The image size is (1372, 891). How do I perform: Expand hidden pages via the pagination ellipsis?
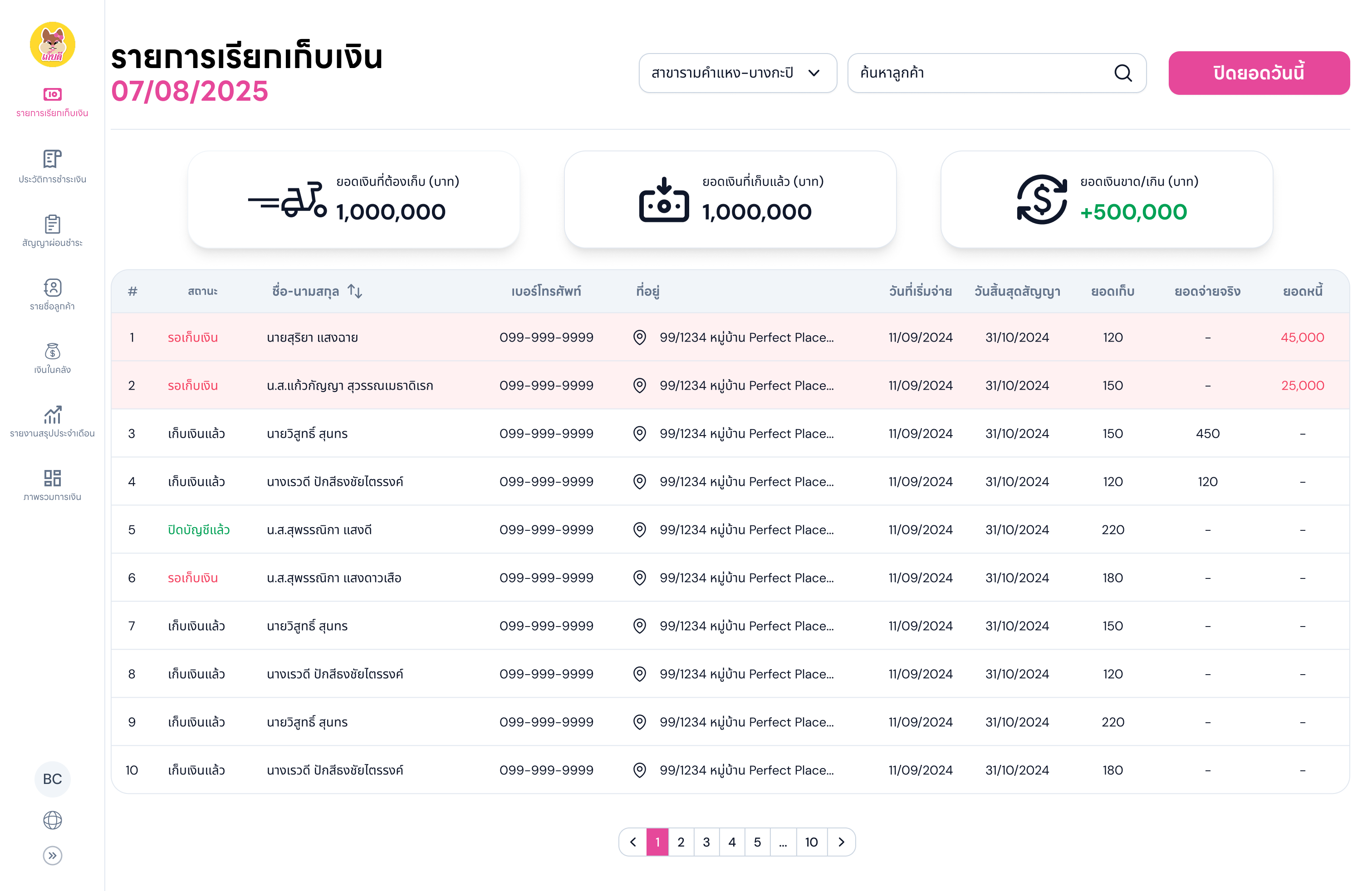[x=783, y=842]
